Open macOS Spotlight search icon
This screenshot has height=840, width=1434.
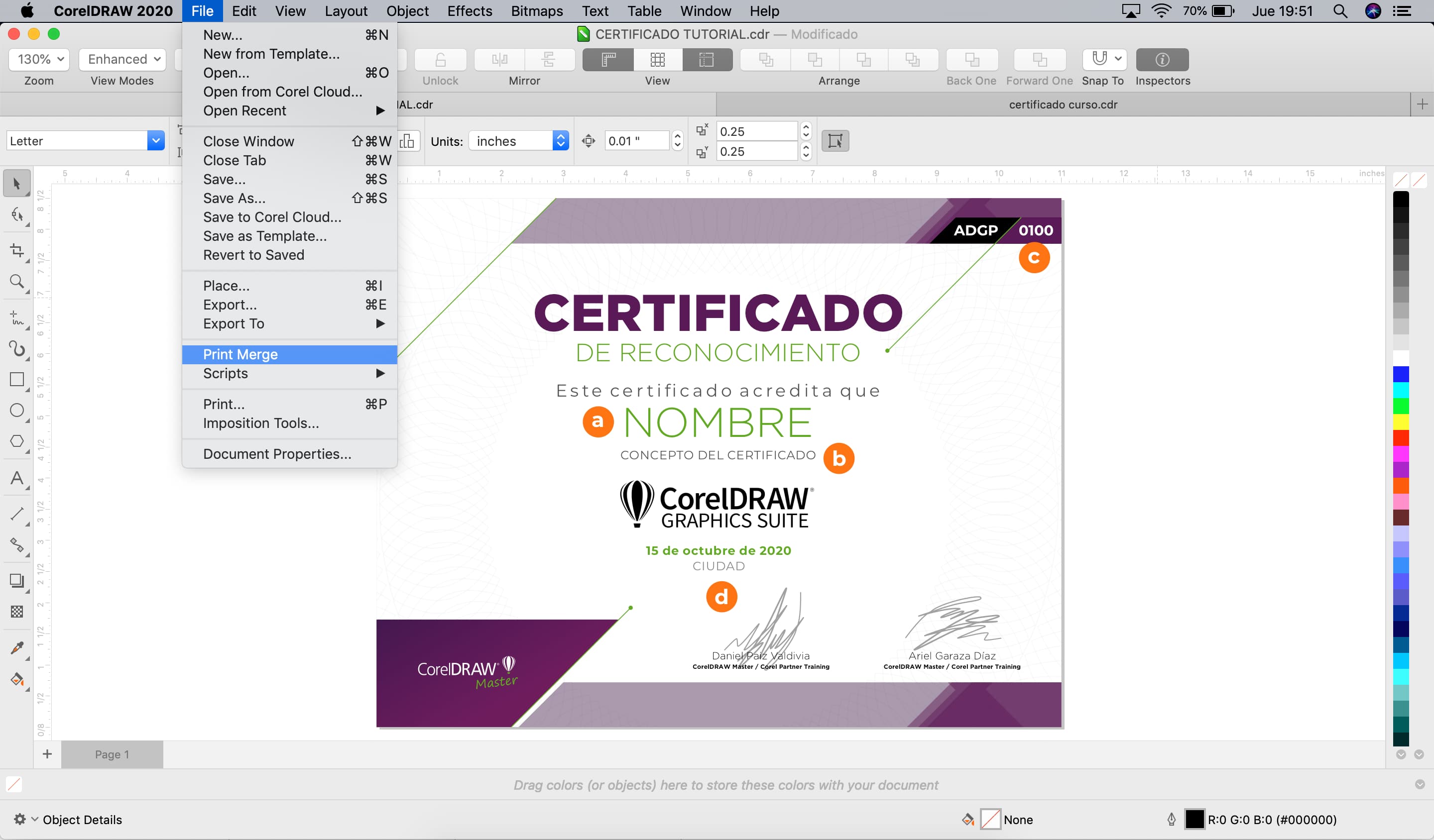(1340, 11)
